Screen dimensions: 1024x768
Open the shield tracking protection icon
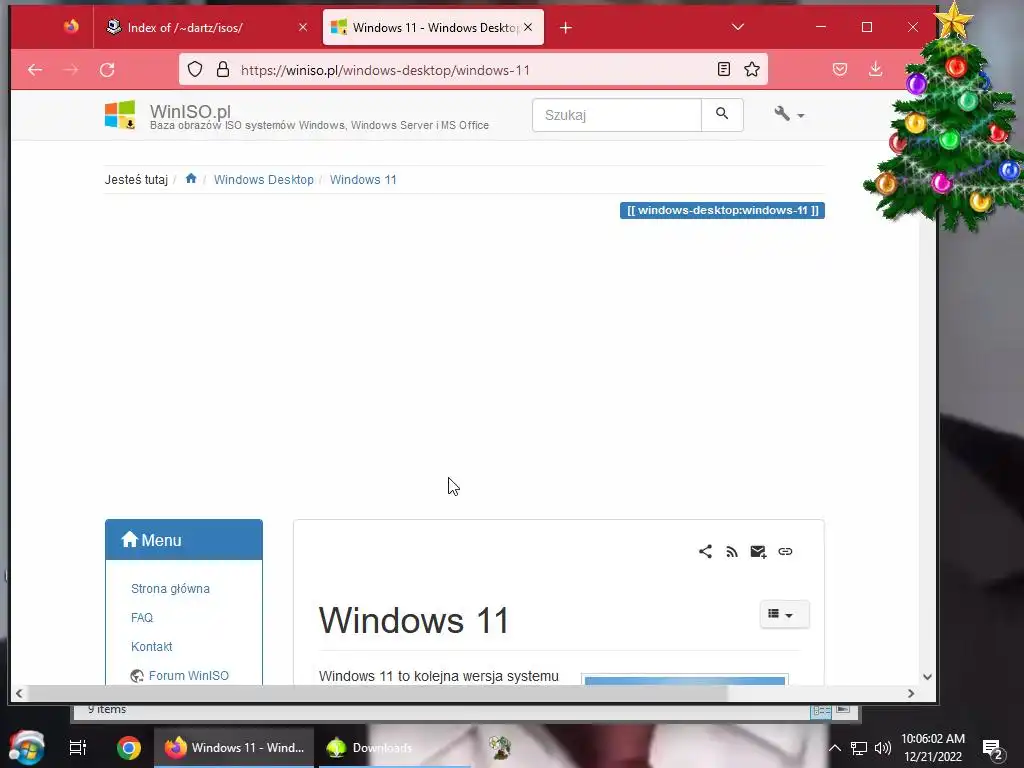coord(195,69)
